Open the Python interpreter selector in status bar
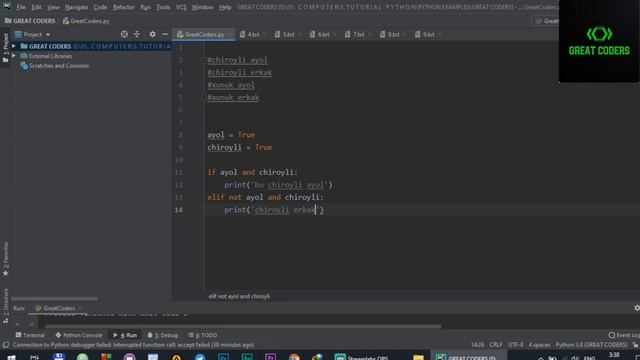Screen dimensions: 640x360 (x=591, y=345)
